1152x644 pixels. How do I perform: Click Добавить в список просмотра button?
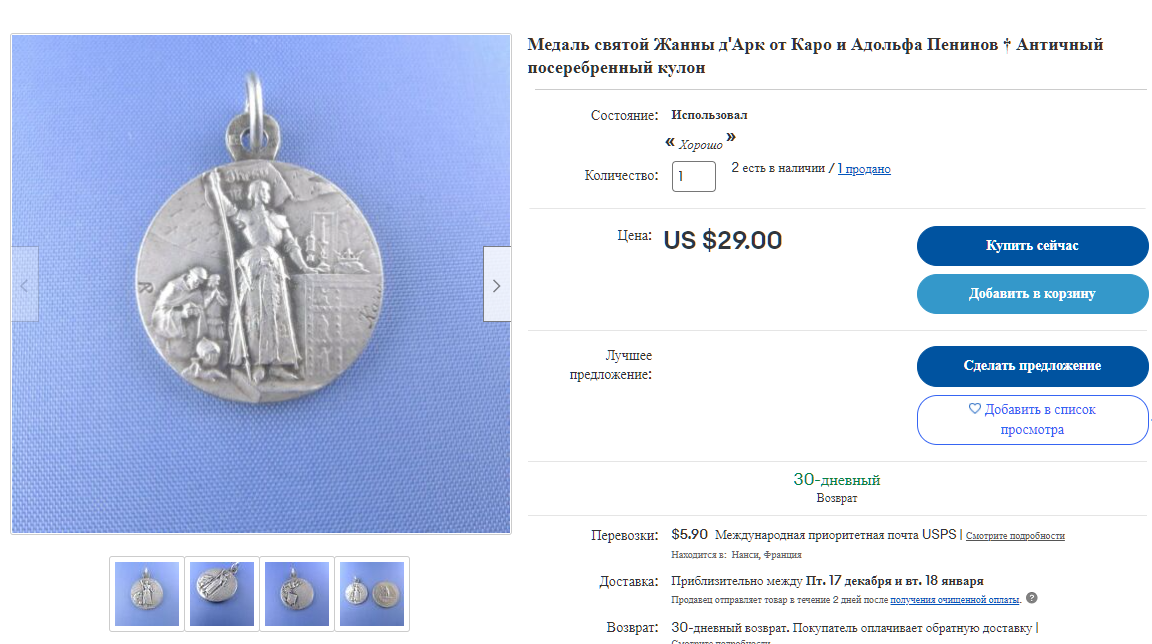tap(1032, 419)
